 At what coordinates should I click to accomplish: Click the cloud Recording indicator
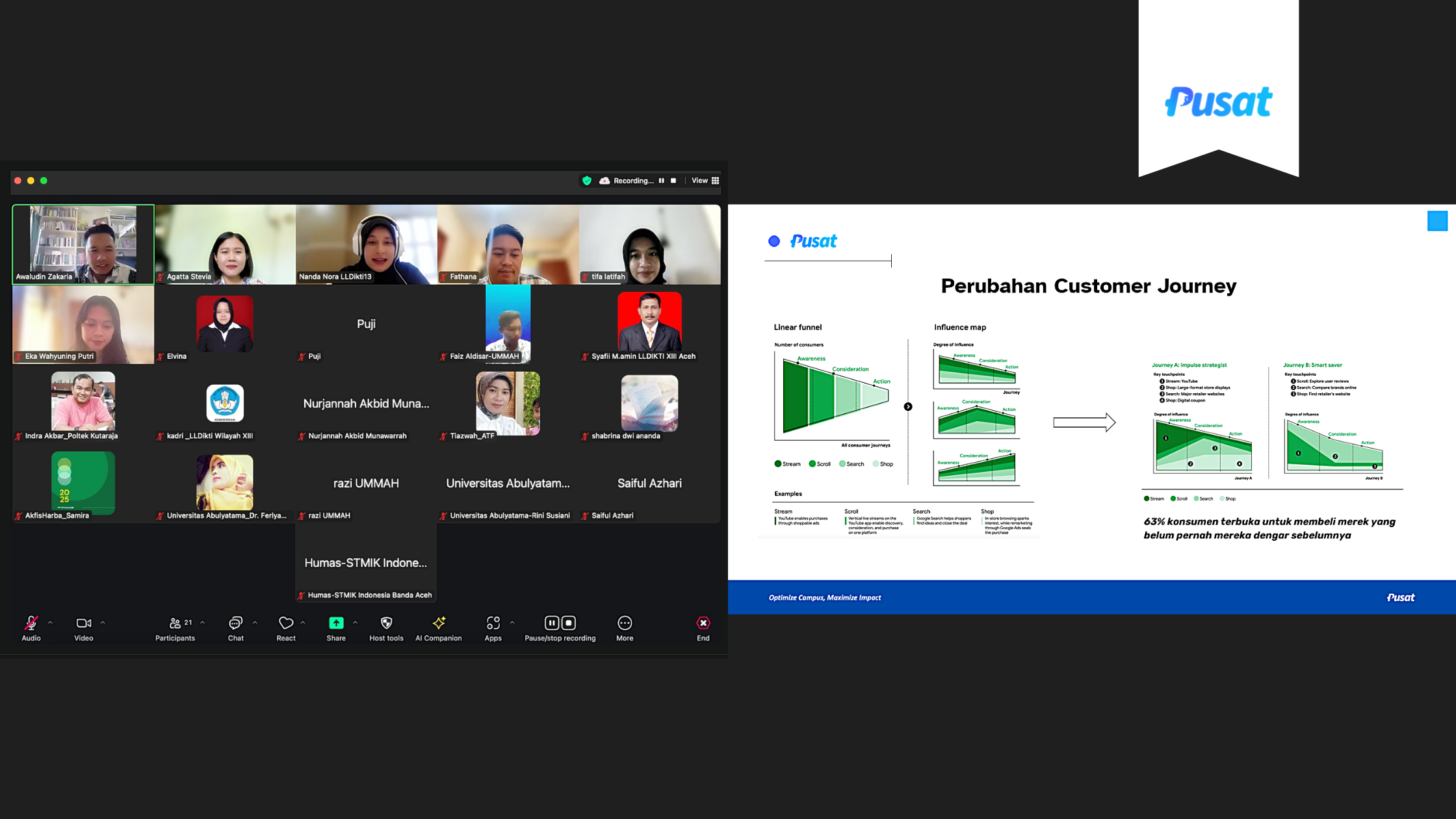[x=627, y=181]
